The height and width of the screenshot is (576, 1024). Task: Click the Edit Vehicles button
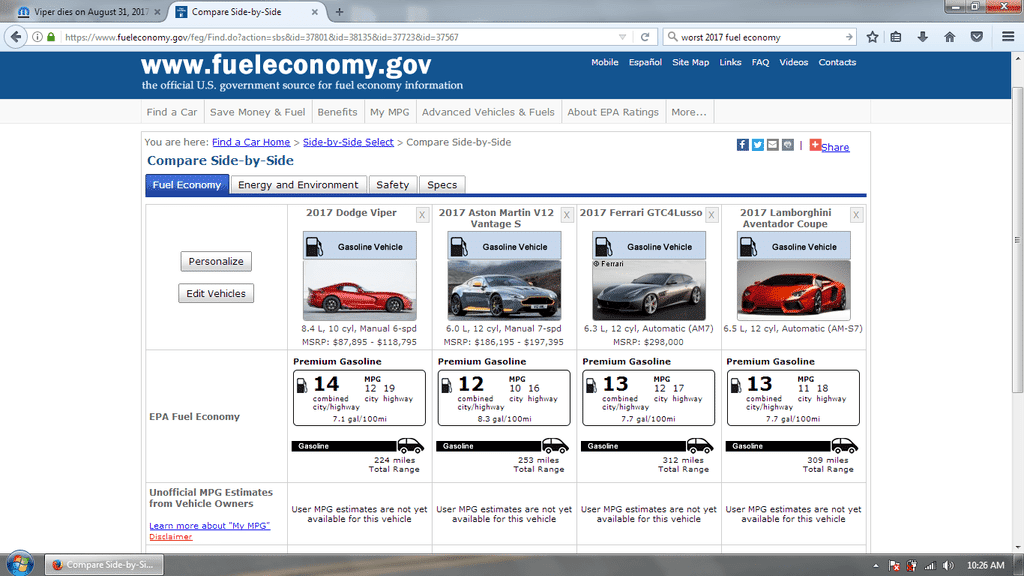pyautogui.click(x=216, y=294)
